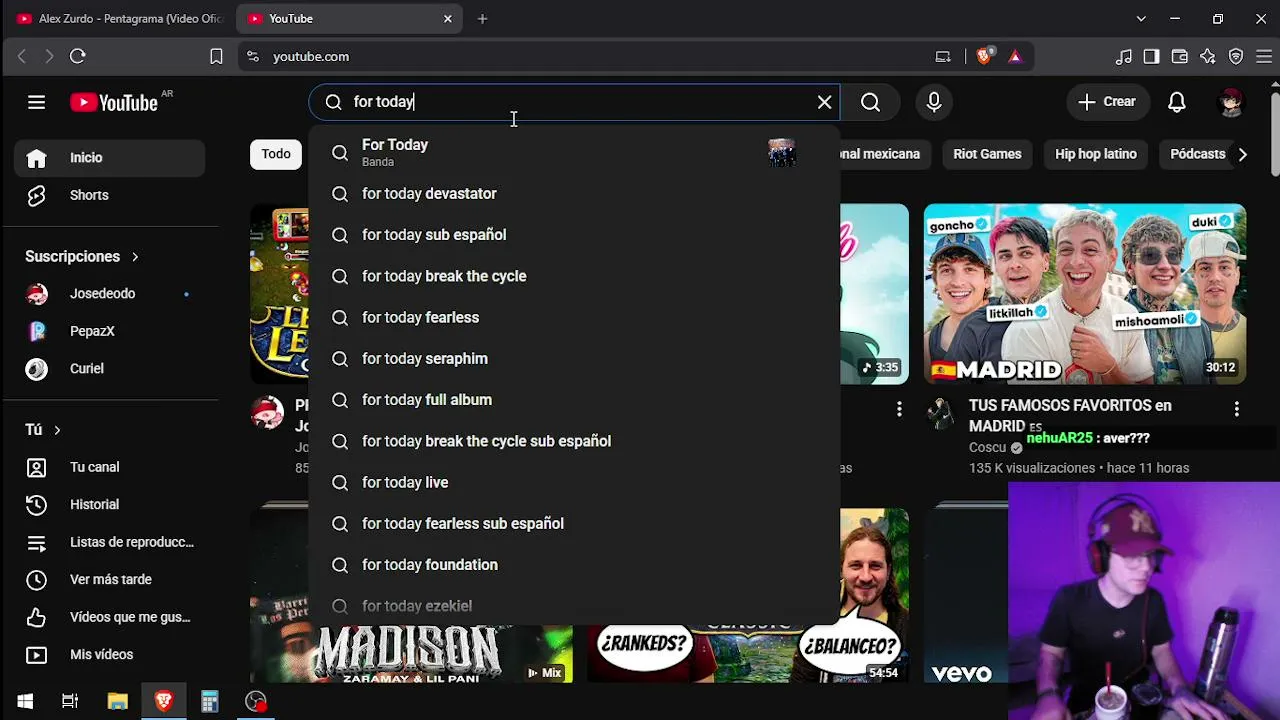The height and width of the screenshot is (720, 1280).
Task: Choose suggestion "for today fearless sub español"
Action: coord(574,524)
